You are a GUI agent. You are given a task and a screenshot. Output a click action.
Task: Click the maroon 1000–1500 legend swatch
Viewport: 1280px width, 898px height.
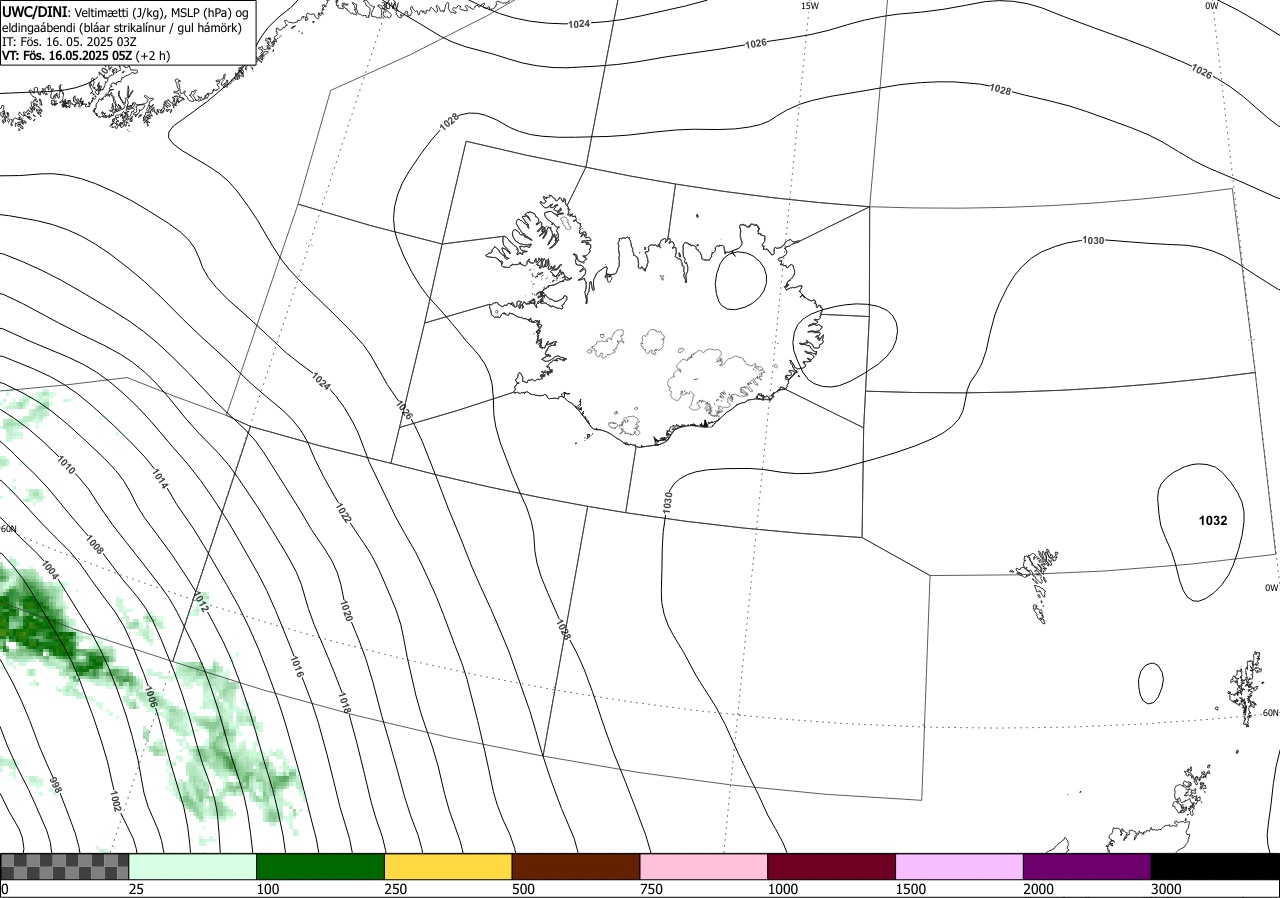pyautogui.click(x=832, y=866)
